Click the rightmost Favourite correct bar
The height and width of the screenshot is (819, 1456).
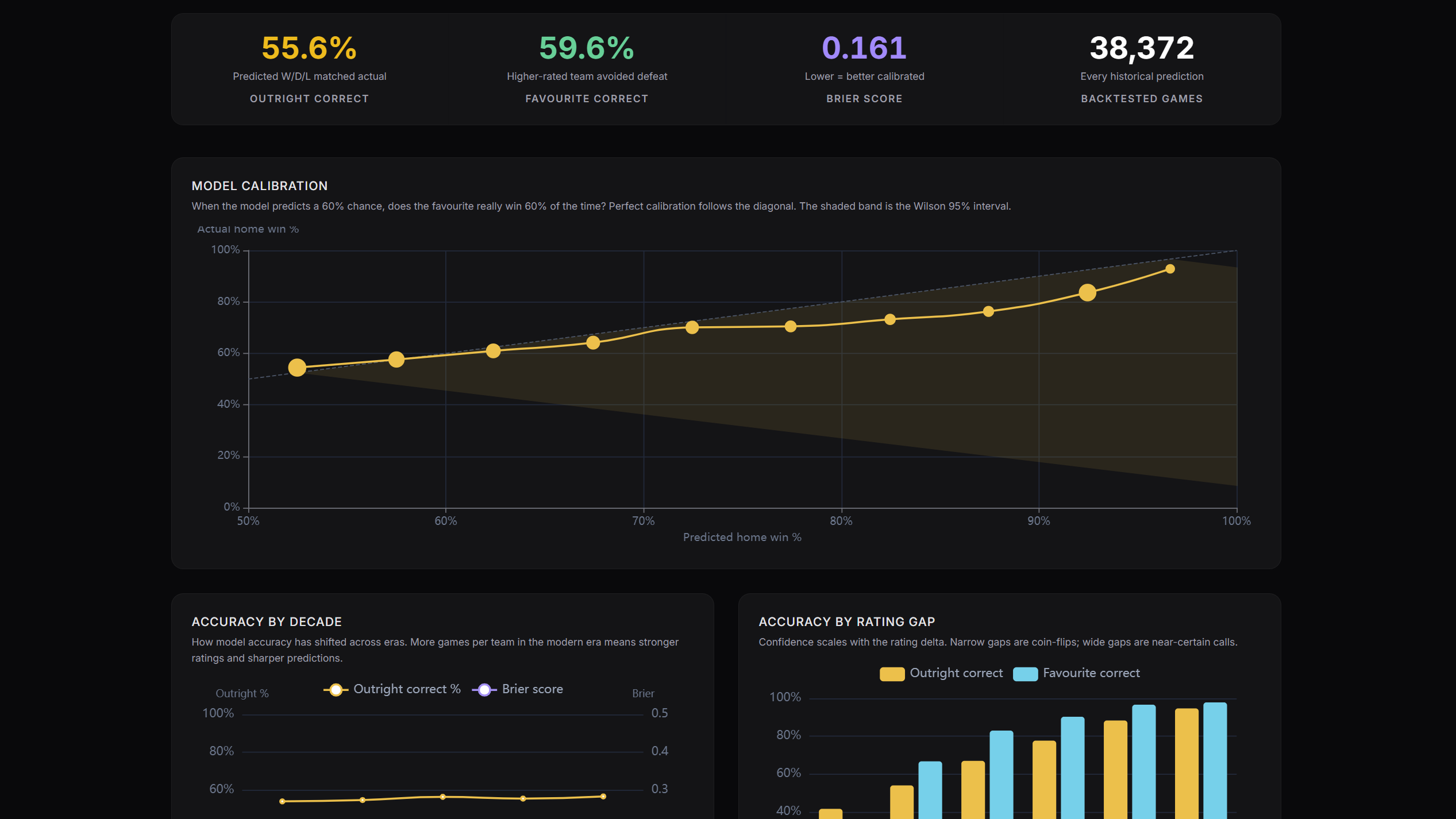click(x=1215, y=760)
